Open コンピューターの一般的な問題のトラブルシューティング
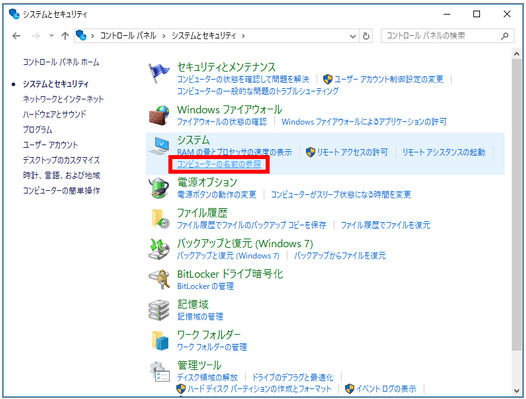 [258, 91]
